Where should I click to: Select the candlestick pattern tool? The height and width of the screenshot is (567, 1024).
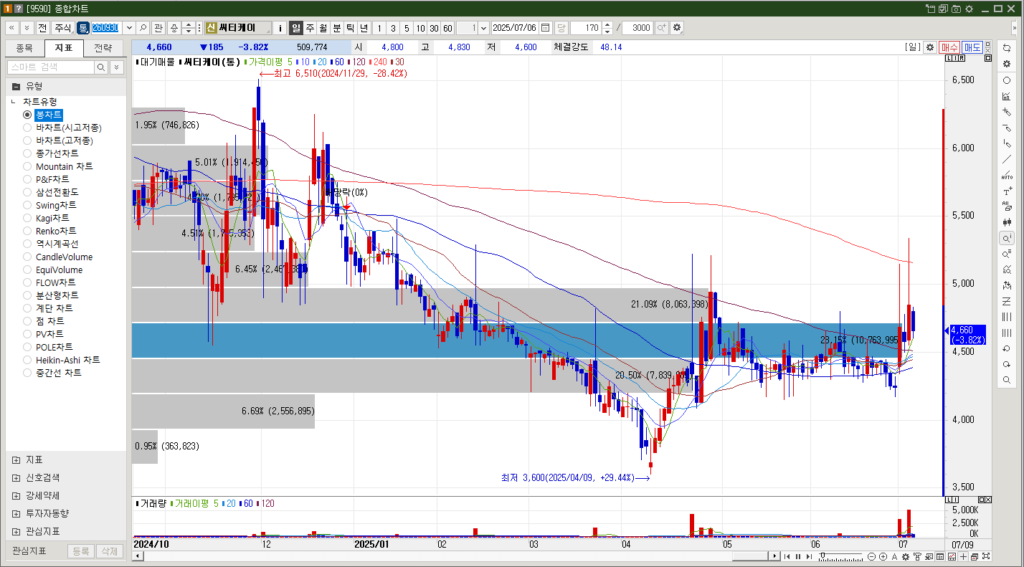1006,222
